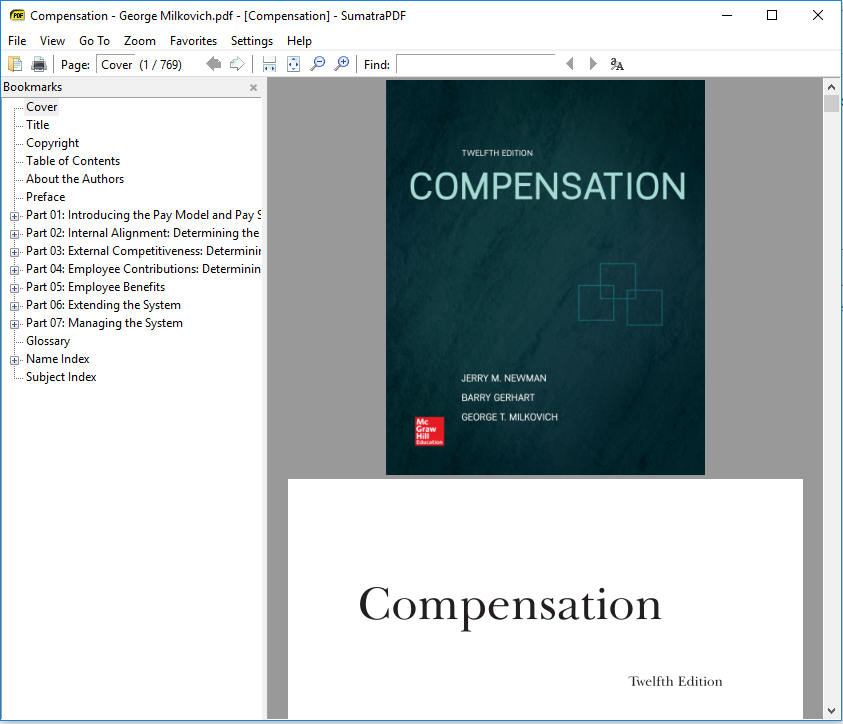Go to the Subject Index bookmark

pyautogui.click(x=61, y=377)
